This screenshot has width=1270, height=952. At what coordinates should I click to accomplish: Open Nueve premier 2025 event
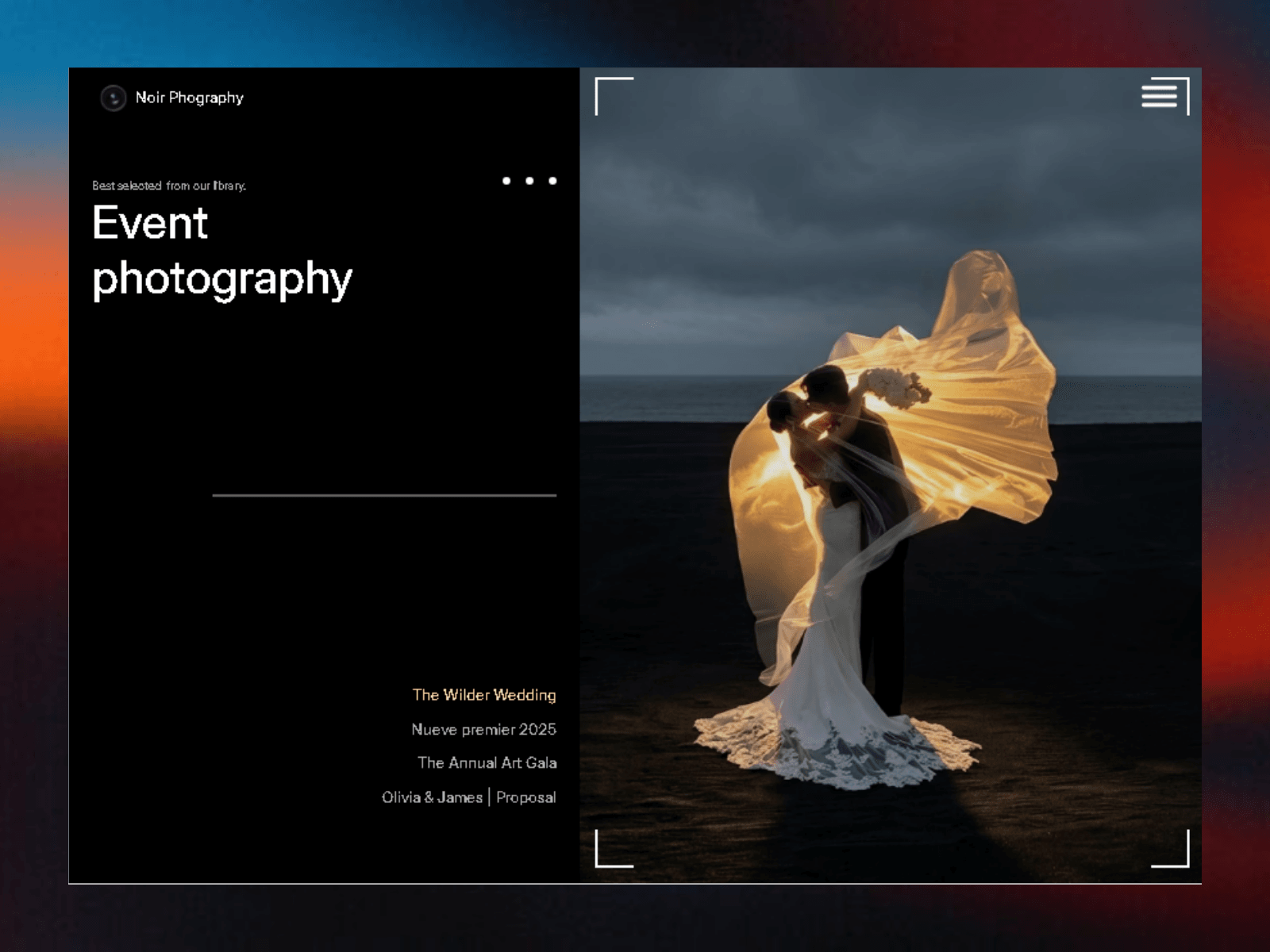(483, 729)
